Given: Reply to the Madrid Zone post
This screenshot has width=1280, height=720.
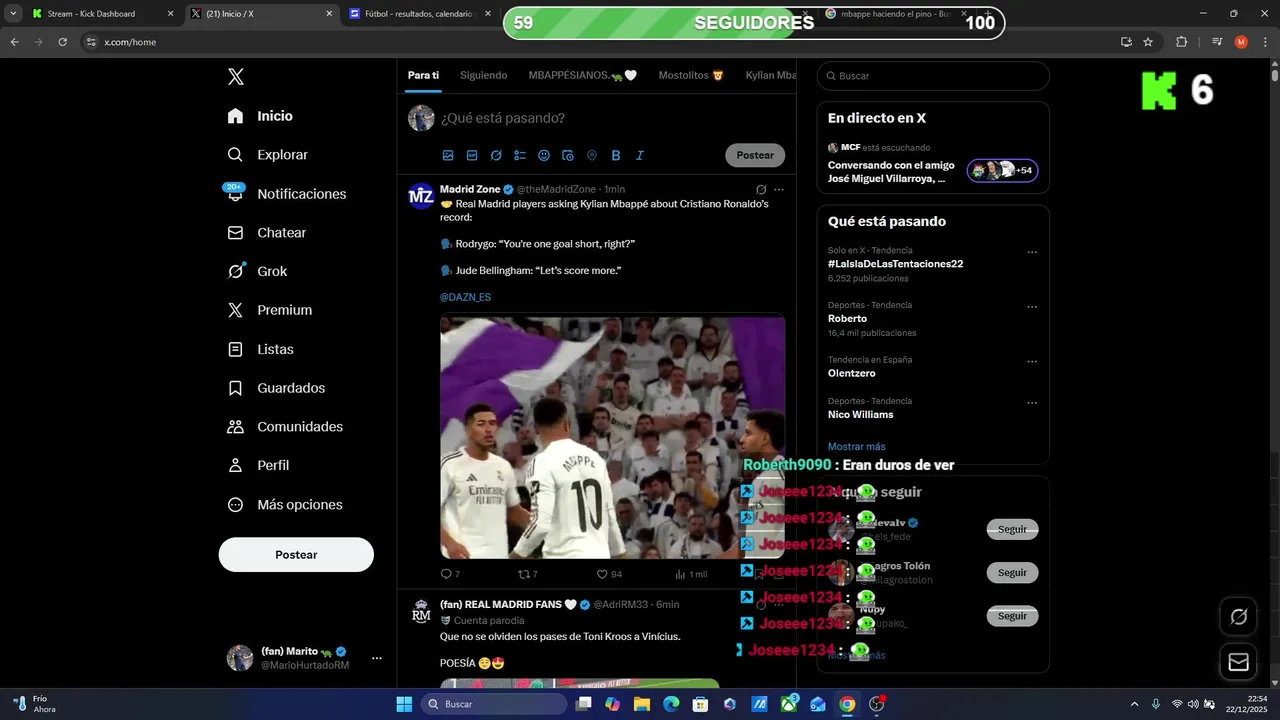Looking at the screenshot, I should 450,574.
